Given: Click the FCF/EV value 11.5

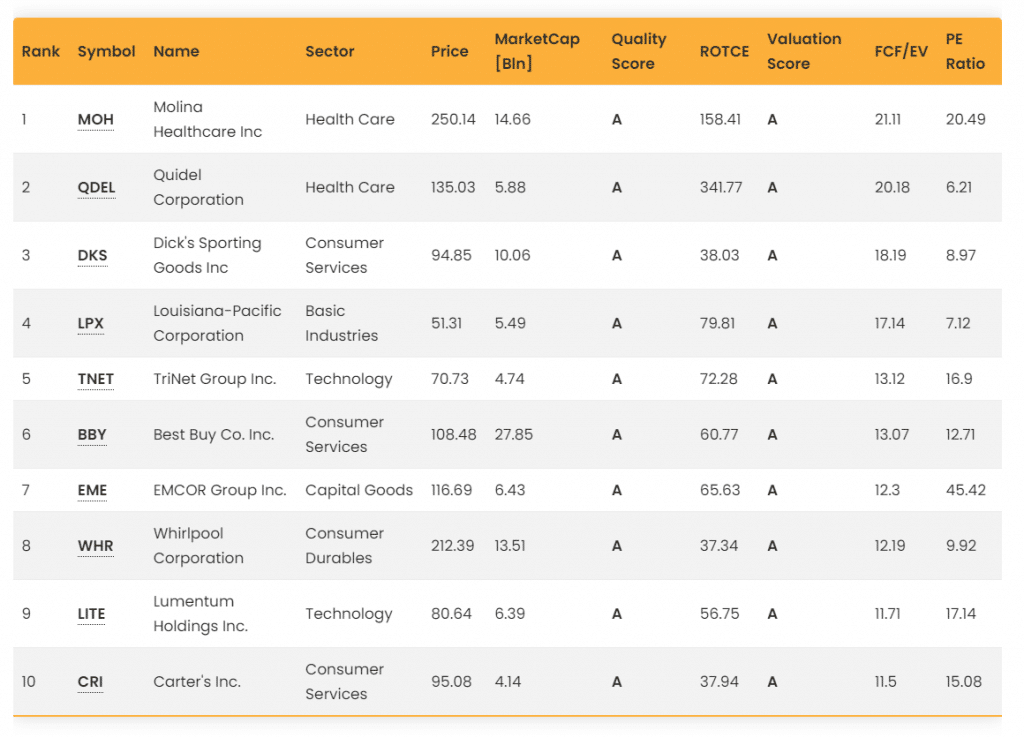Looking at the screenshot, I should click(885, 681).
